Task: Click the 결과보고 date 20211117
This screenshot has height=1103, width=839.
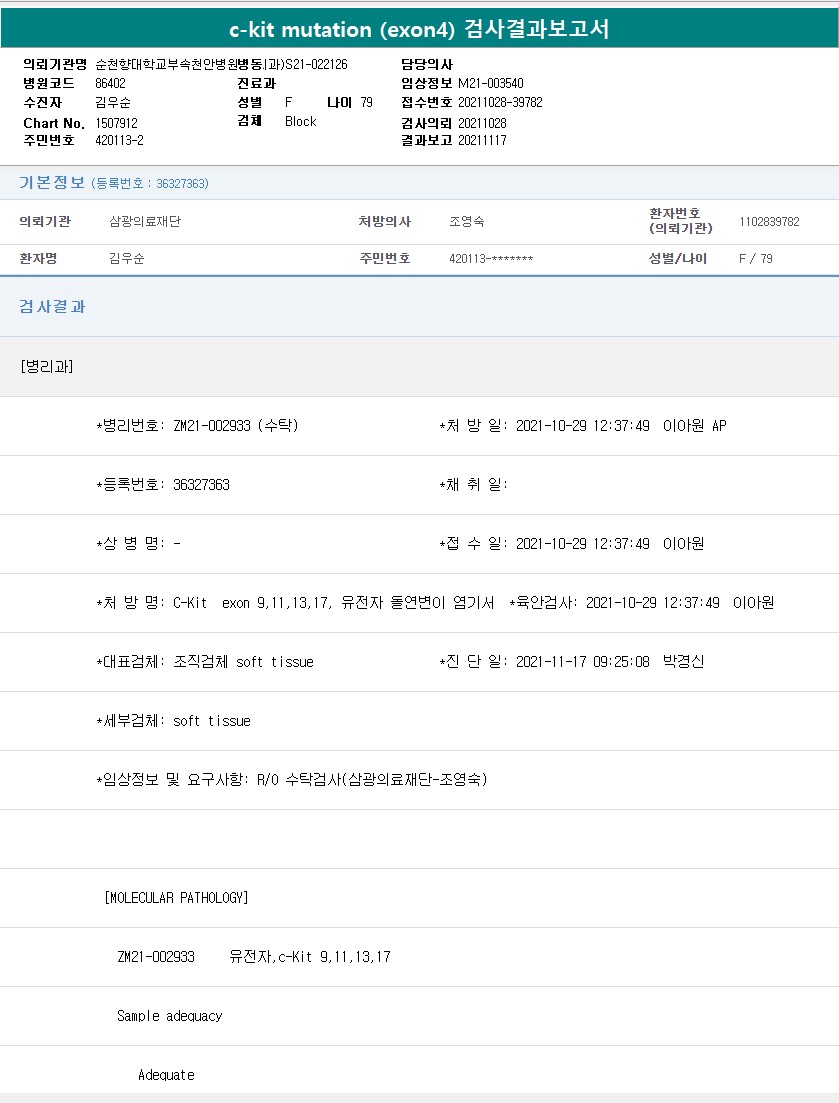Action: [482, 140]
